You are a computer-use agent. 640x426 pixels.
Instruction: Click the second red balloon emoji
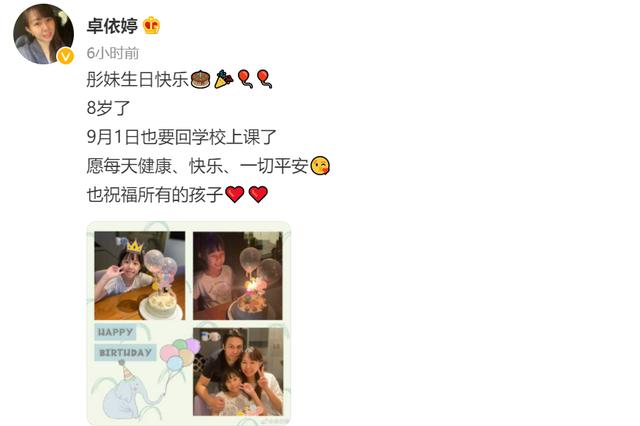264,79
